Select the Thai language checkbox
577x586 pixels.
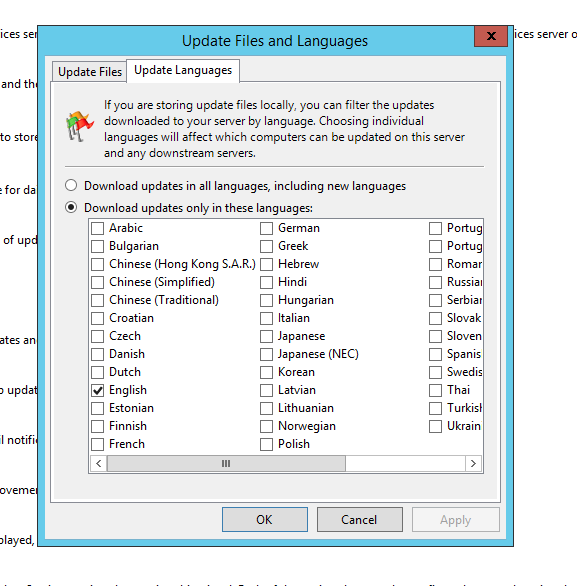point(435,391)
